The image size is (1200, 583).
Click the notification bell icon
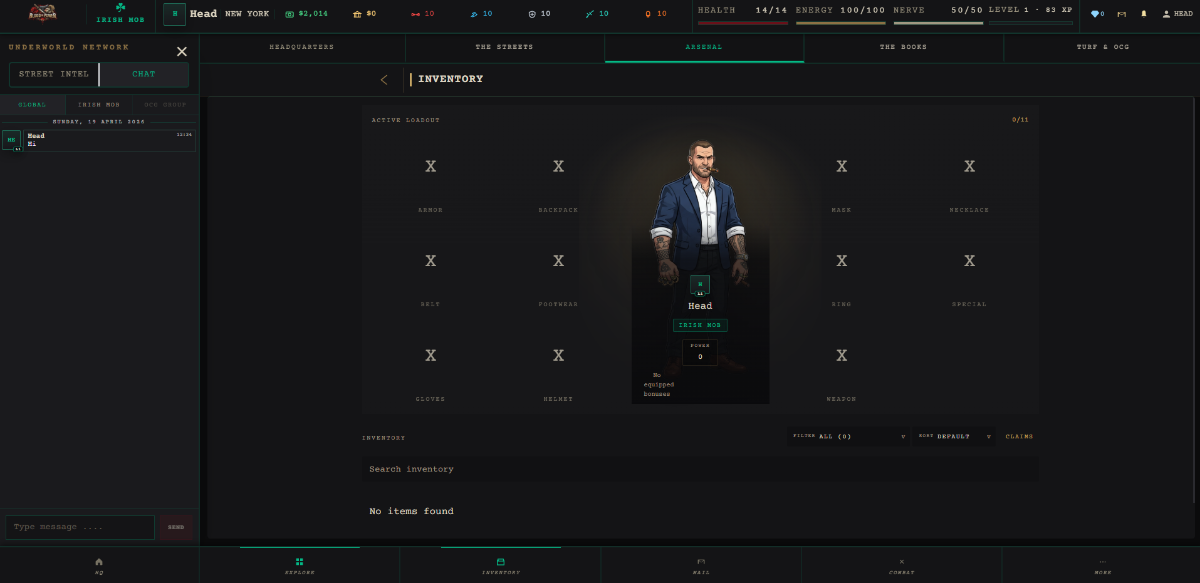[1144, 14]
